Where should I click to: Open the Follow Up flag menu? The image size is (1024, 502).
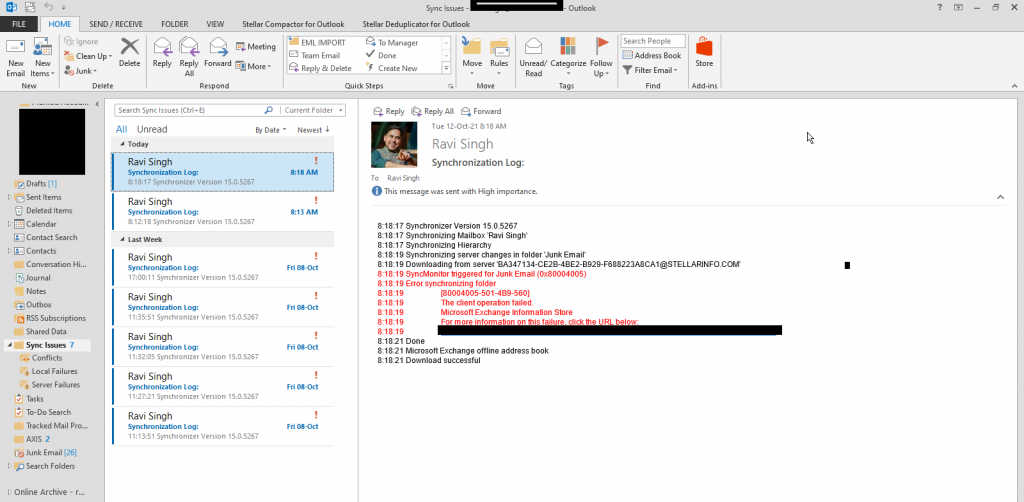[x=601, y=57]
